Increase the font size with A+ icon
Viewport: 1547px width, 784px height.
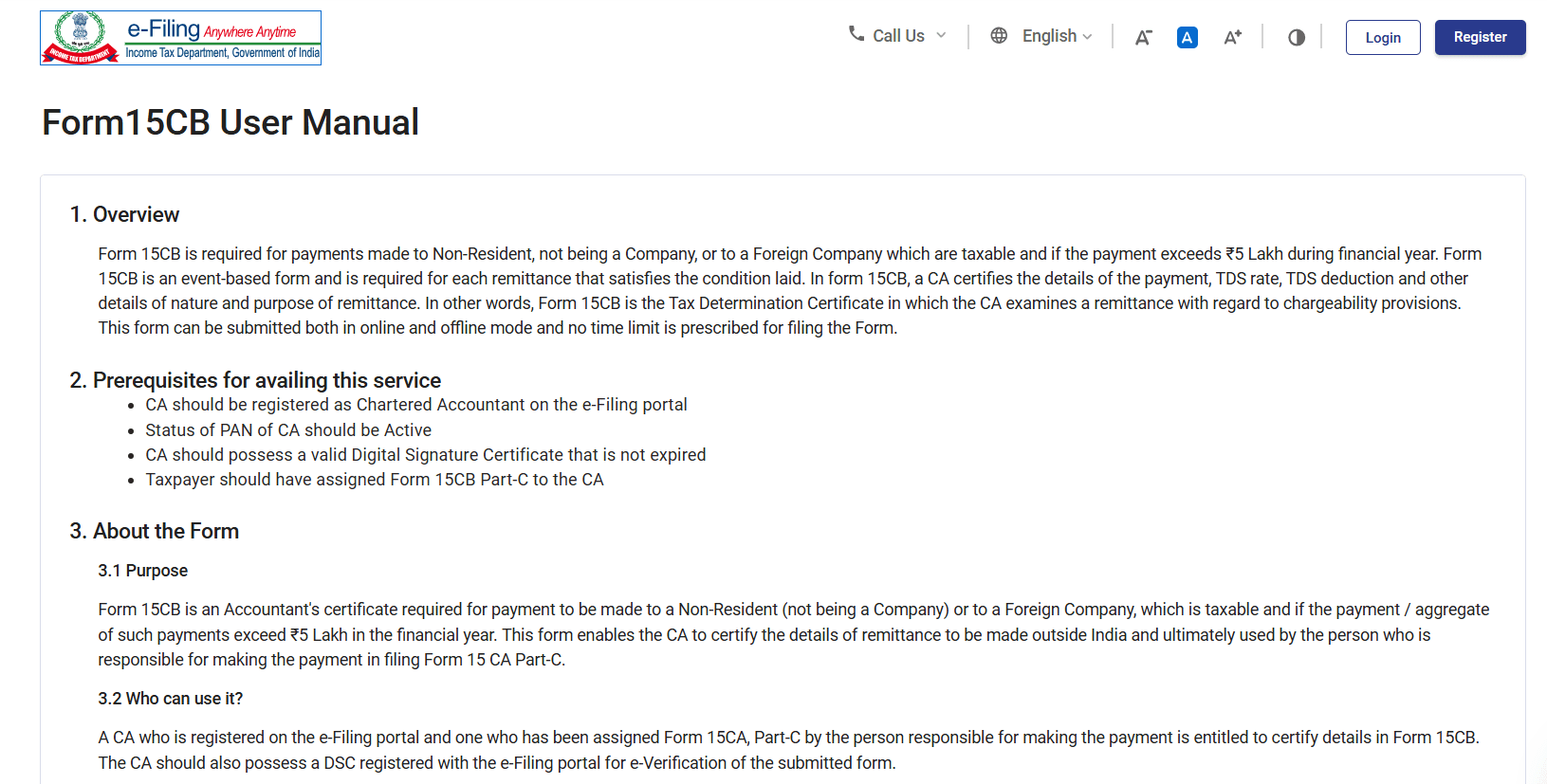pyautogui.click(x=1232, y=37)
